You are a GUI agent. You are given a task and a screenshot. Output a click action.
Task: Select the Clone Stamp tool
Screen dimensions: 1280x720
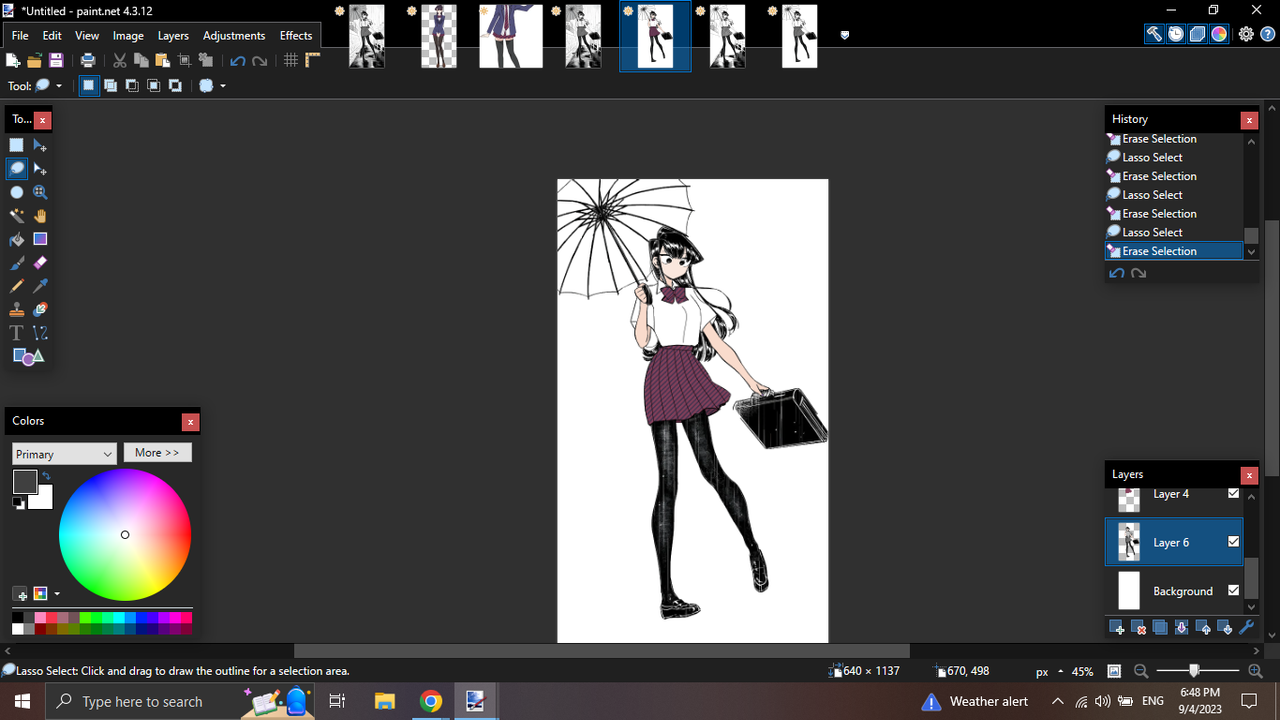point(16,308)
